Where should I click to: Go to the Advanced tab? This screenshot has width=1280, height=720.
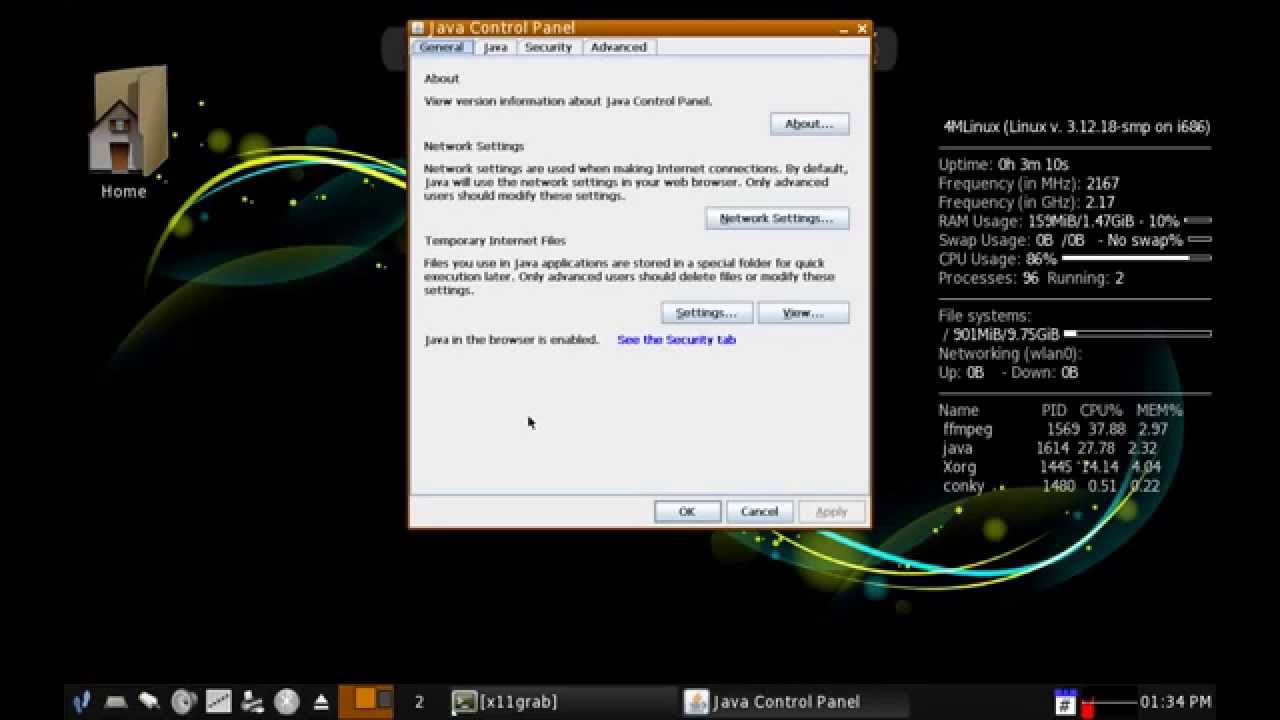618,47
